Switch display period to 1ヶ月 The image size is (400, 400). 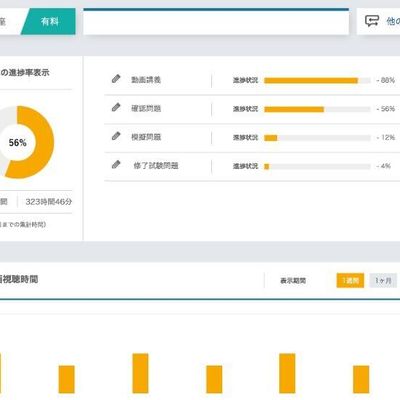click(x=383, y=281)
